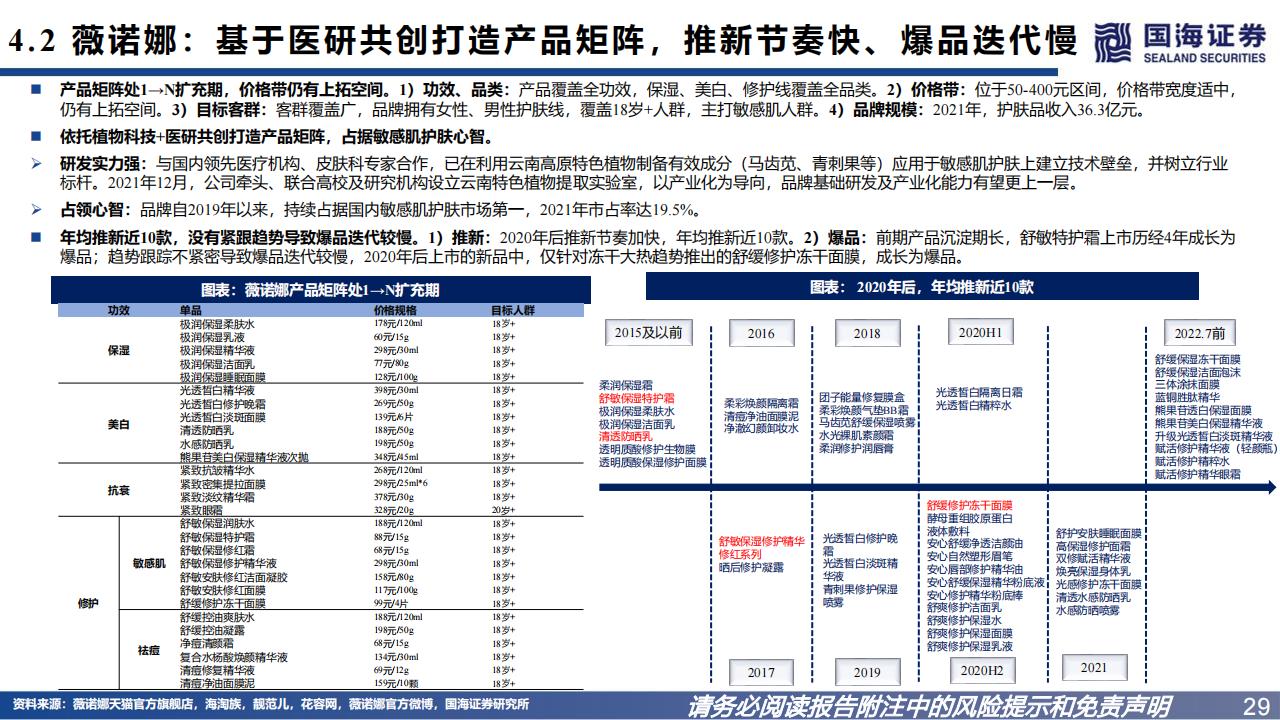The height and width of the screenshot is (720, 1280).
Task: Select the 2017 timeline box
Action: [761, 673]
